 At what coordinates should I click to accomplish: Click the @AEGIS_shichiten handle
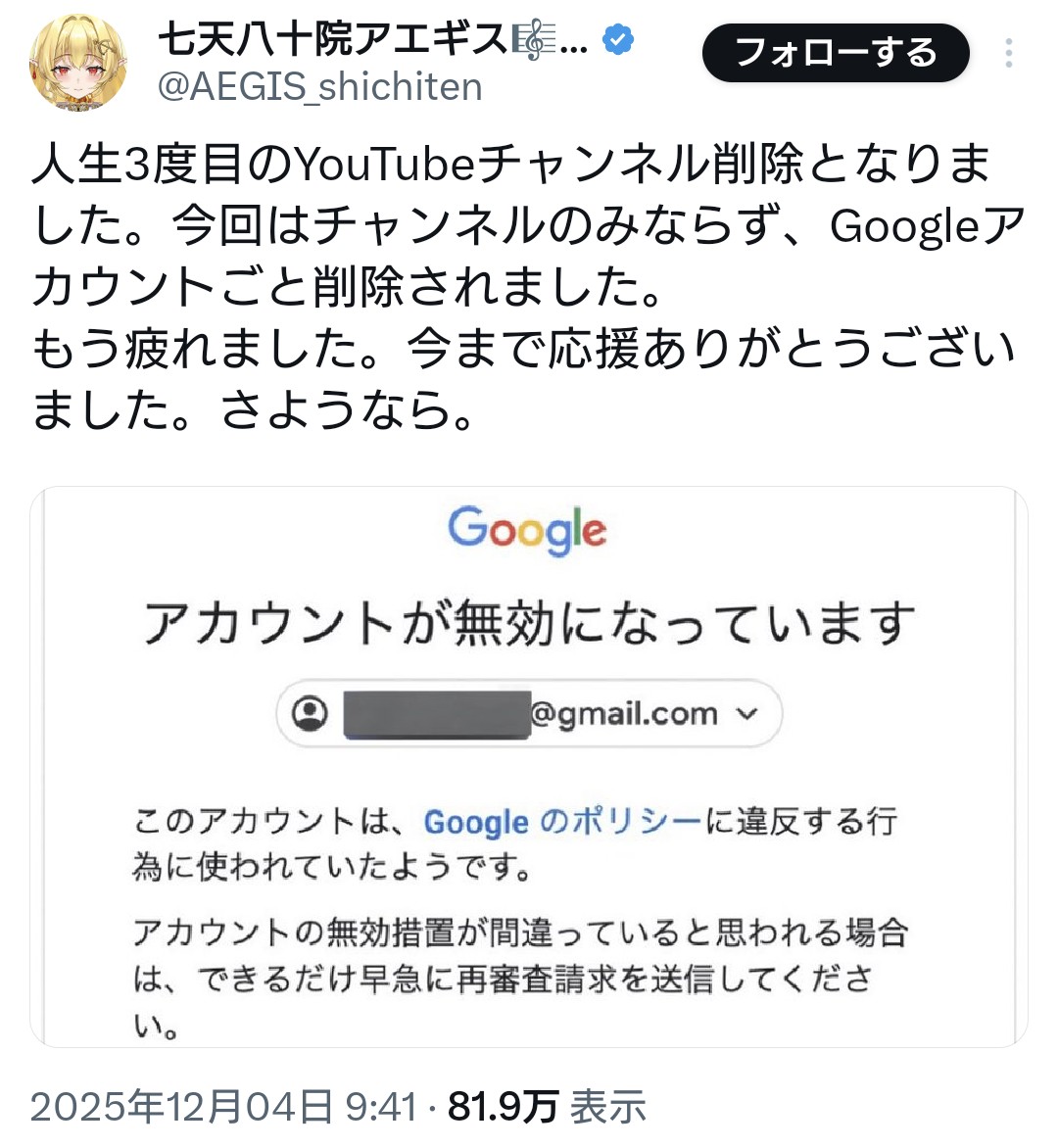(319, 87)
